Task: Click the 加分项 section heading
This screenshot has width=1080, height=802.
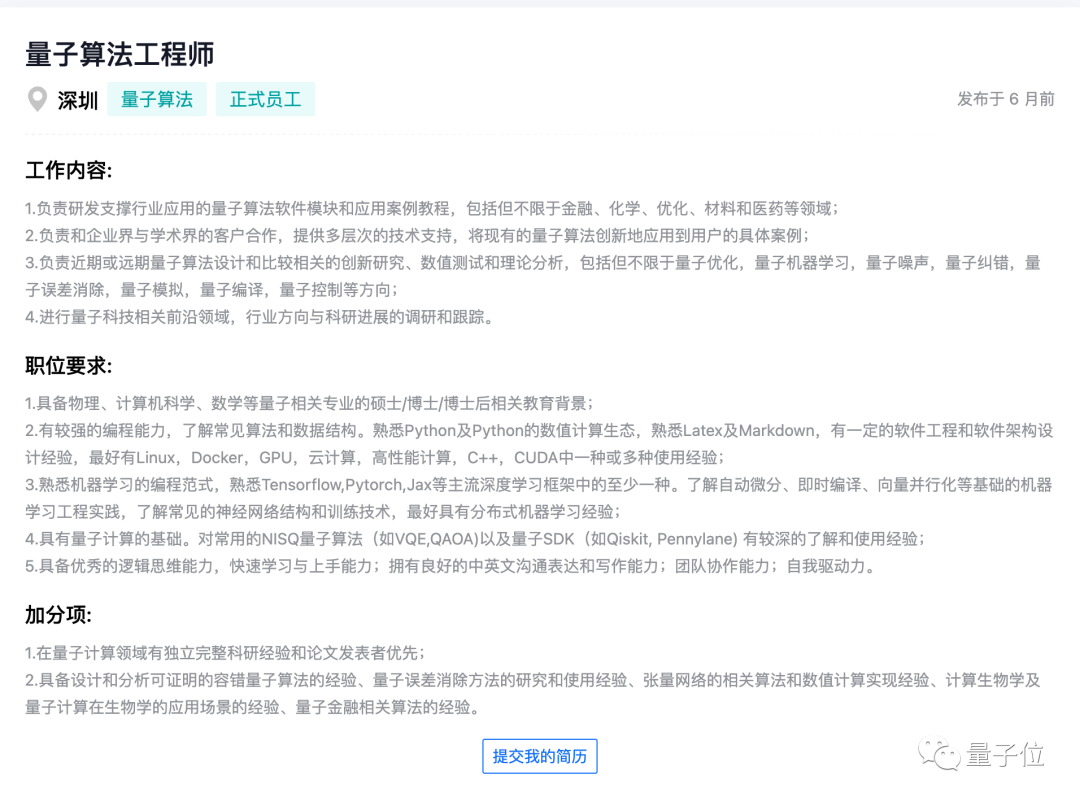Action: tap(59, 615)
